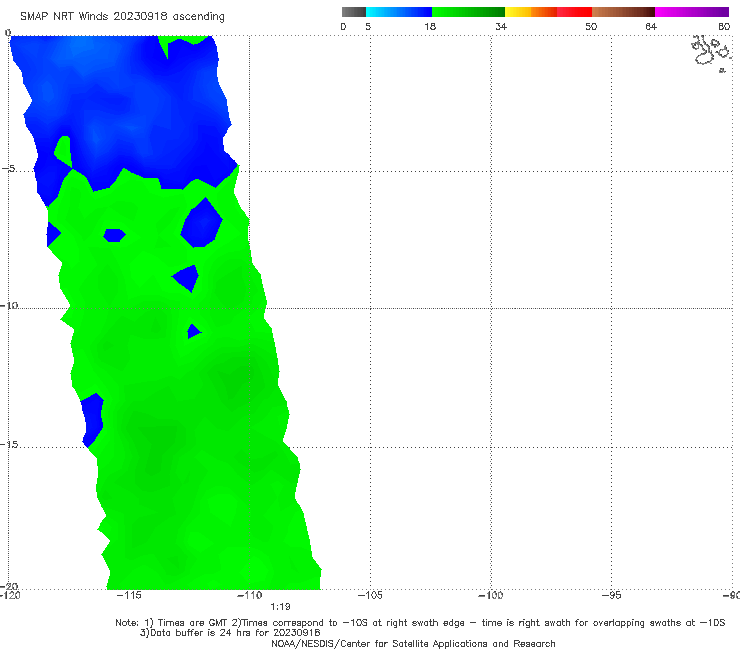Image resolution: width=740 pixels, height=650 pixels.
Task: Click the 'SMAP NRT Winds 20230918 ascending' title
Action: point(122,17)
